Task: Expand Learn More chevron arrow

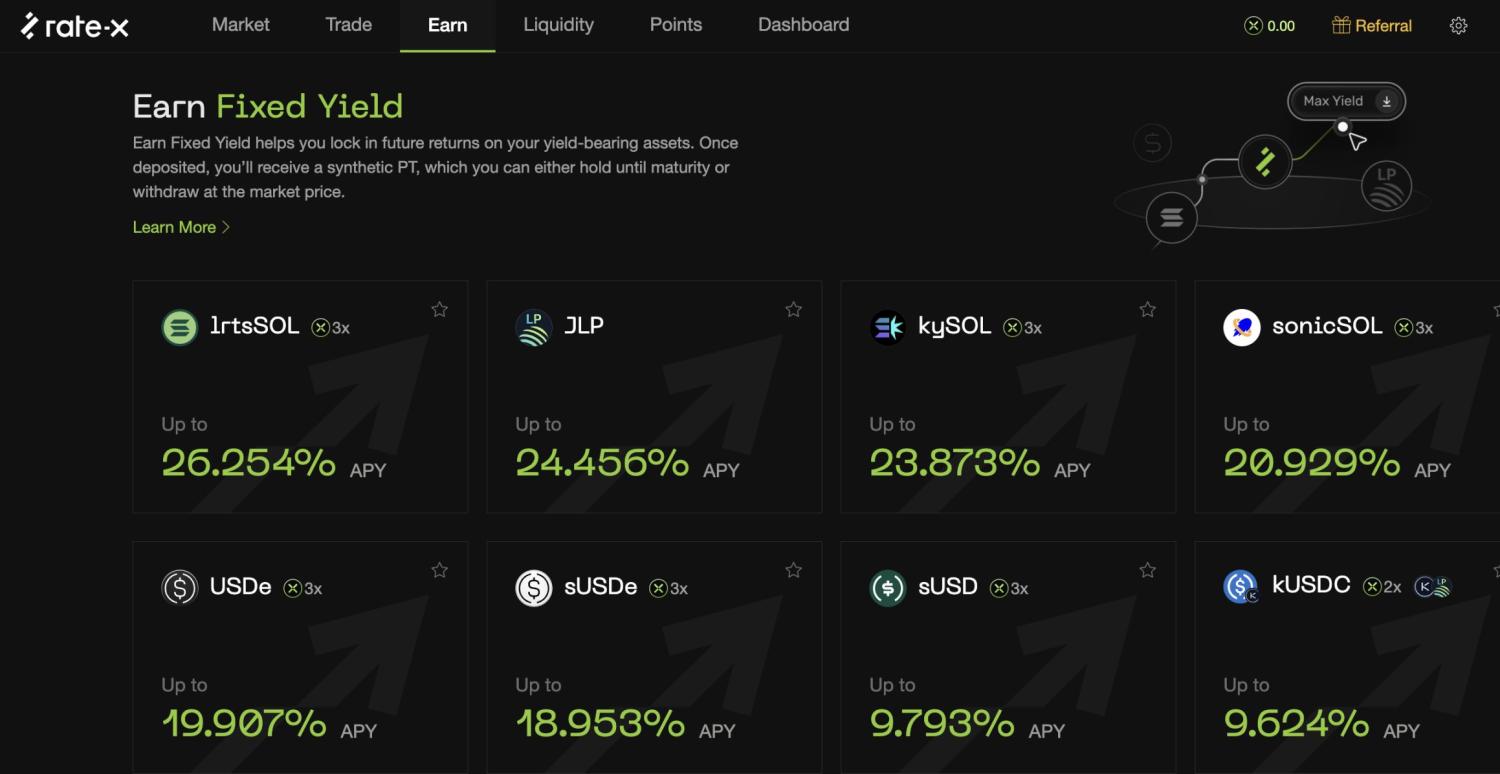Action: [226, 227]
